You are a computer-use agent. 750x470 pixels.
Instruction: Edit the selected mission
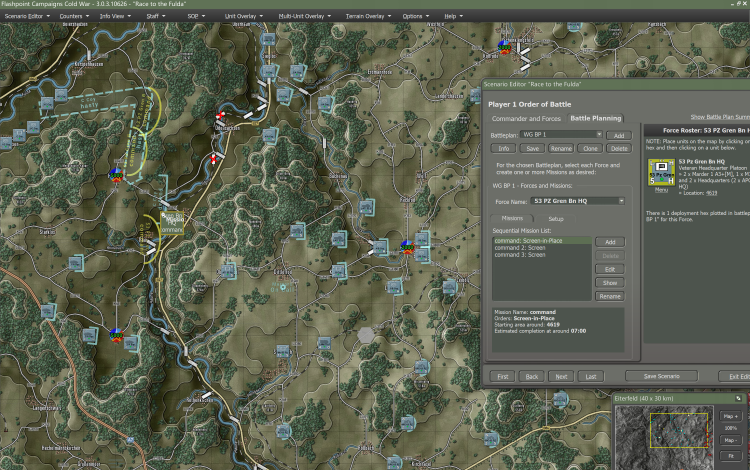pyautogui.click(x=610, y=269)
